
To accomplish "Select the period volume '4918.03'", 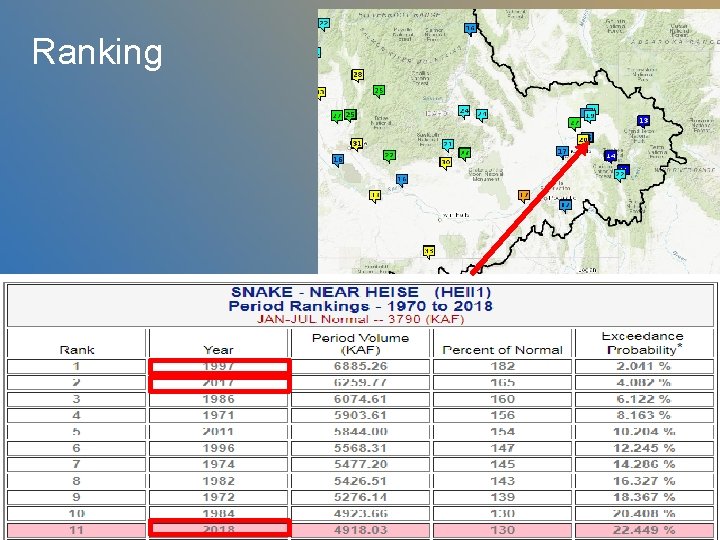I will pyautogui.click(x=360, y=529).
